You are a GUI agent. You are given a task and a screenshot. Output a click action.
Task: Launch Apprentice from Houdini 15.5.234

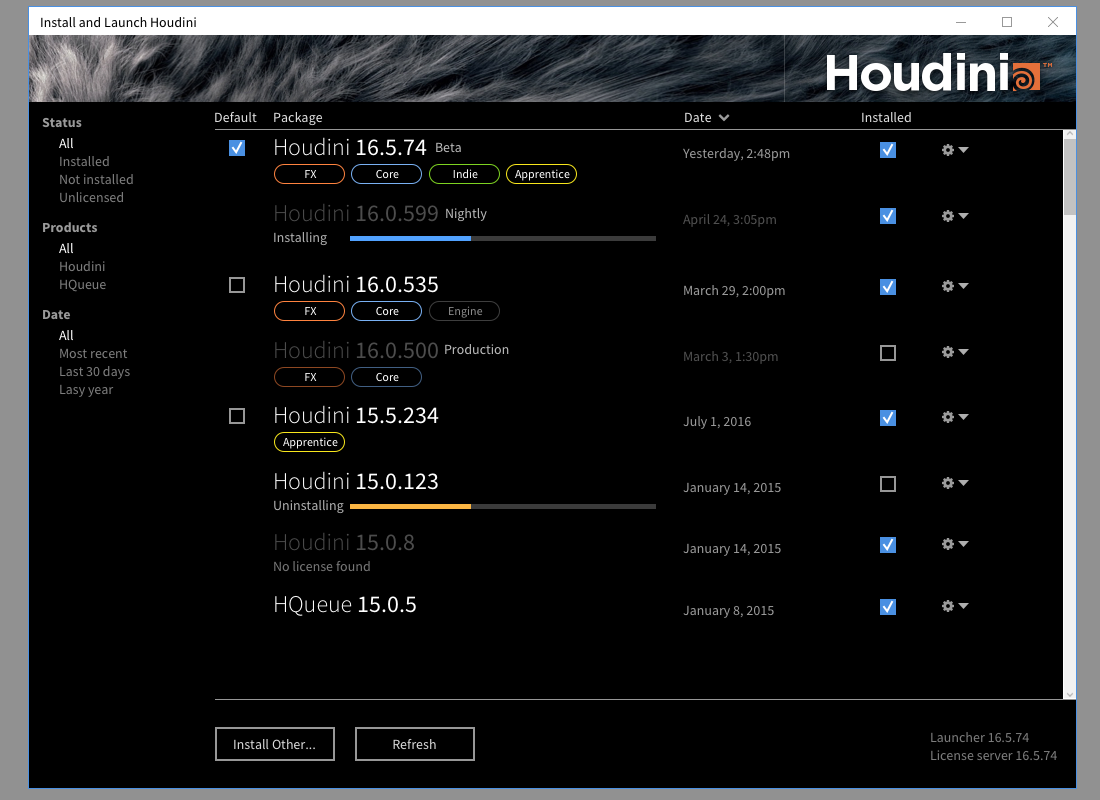(x=309, y=442)
